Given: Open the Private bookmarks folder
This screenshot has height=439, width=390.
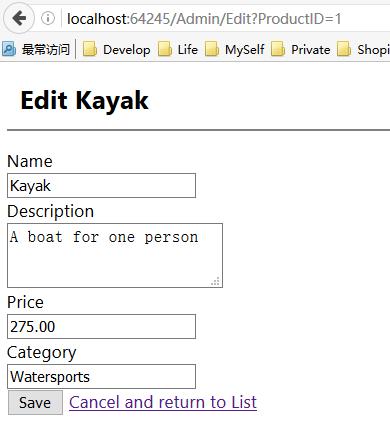Looking at the screenshot, I should pos(301,50).
